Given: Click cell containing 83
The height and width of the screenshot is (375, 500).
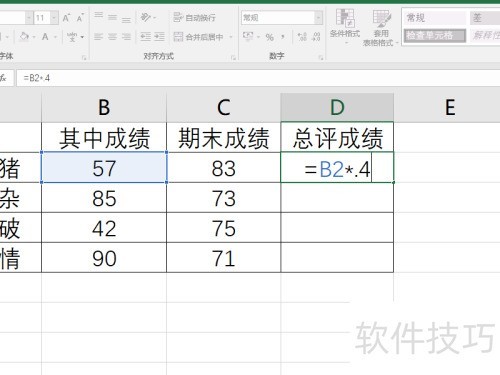Looking at the screenshot, I should pyautogui.click(x=224, y=168).
